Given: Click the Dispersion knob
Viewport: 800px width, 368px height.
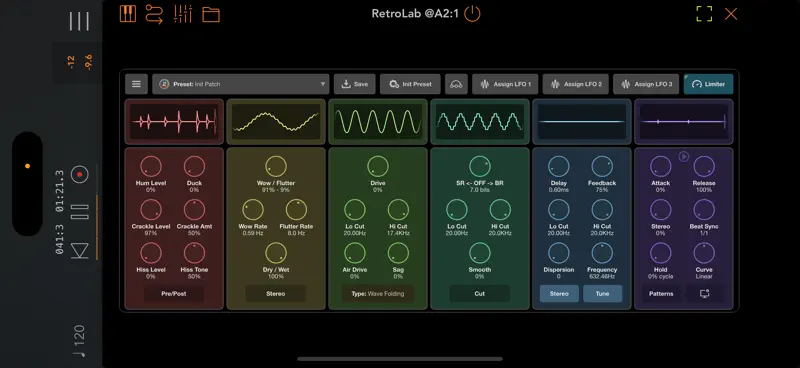Looking at the screenshot, I should click(x=559, y=253).
